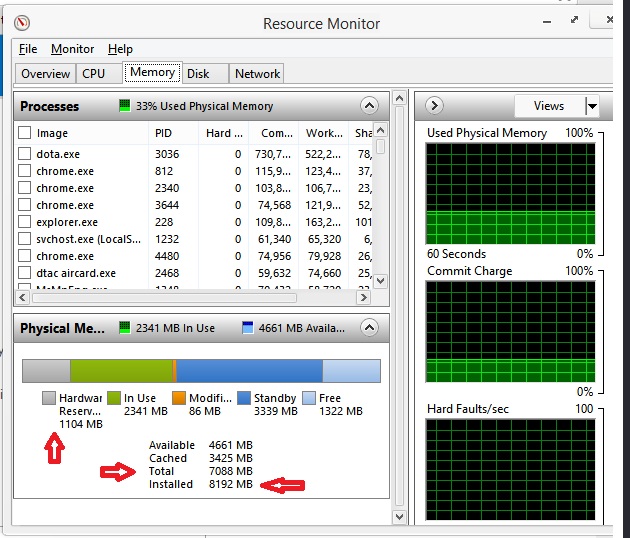Viewport: 630px width, 538px height.
Task: Collapse the Processes section
Action: [x=369, y=106]
